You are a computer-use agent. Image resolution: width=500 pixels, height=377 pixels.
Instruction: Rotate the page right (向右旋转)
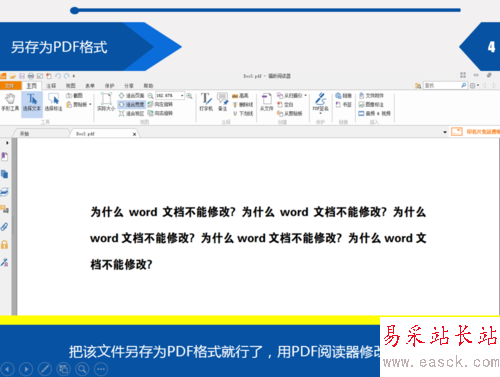pyautogui.click(x=160, y=114)
